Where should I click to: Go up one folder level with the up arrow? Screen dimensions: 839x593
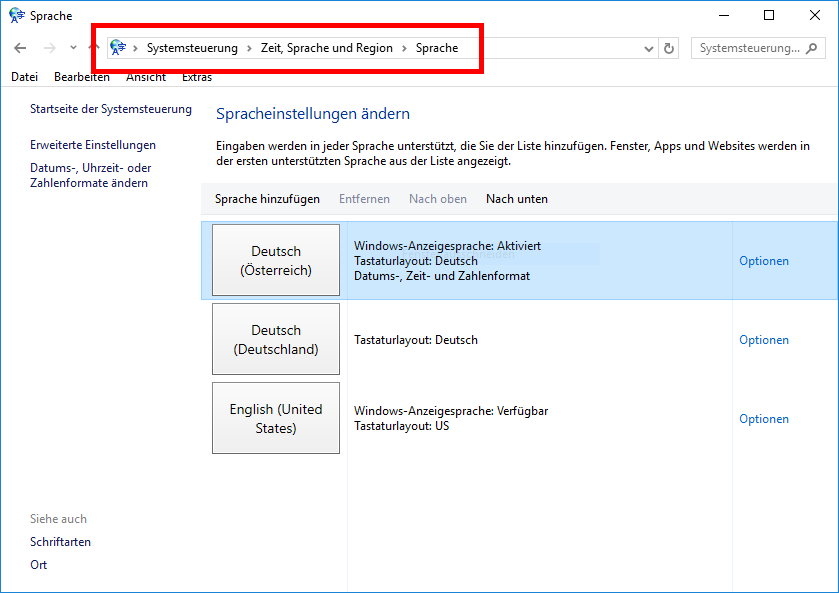[93, 47]
